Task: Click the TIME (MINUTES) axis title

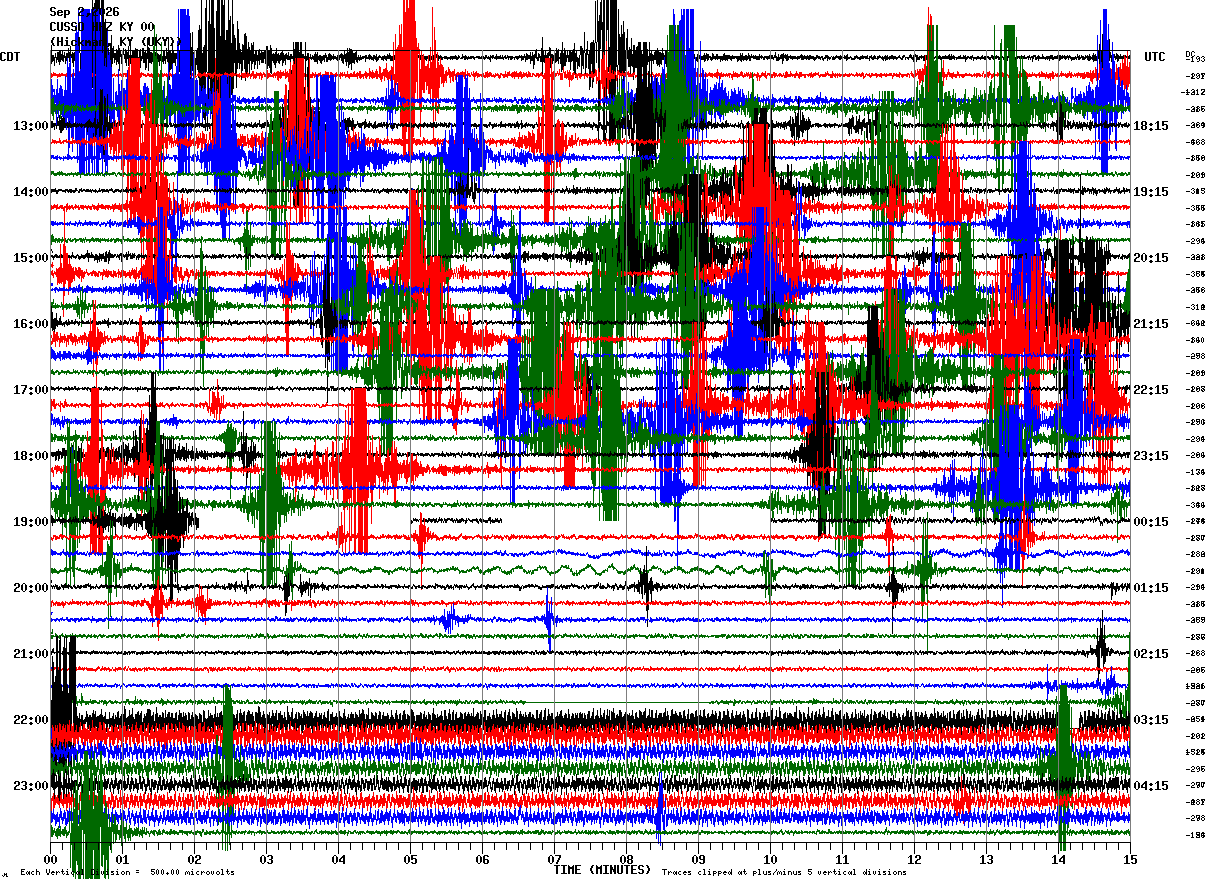Action: (602, 870)
